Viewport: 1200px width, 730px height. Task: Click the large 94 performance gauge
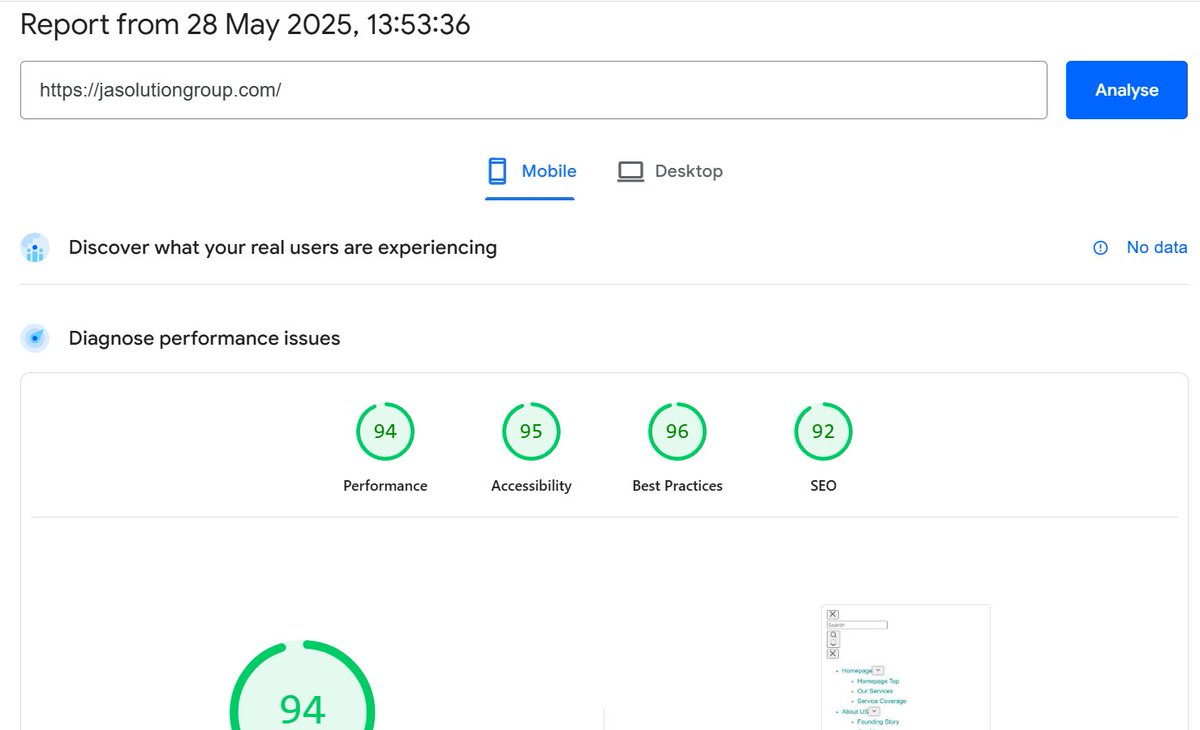click(x=302, y=685)
